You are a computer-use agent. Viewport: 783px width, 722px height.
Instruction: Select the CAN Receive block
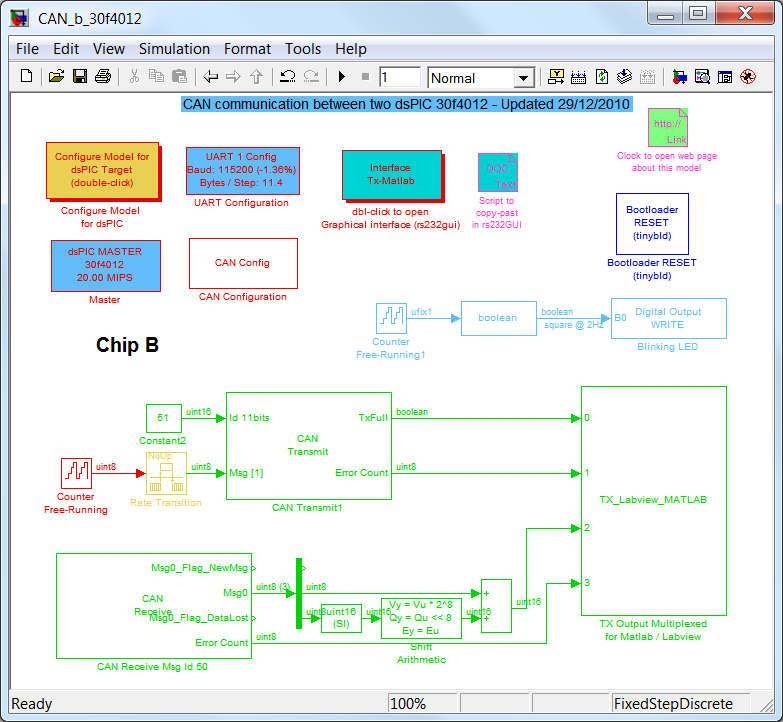[154, 606]
